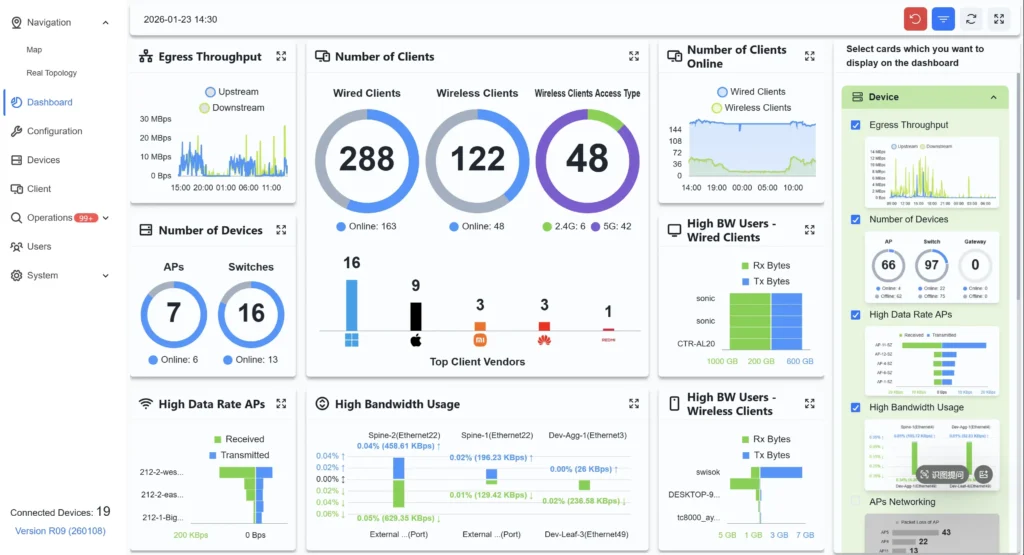Uncheck the Number of Devices checkbox

click(x=855, y=219)
